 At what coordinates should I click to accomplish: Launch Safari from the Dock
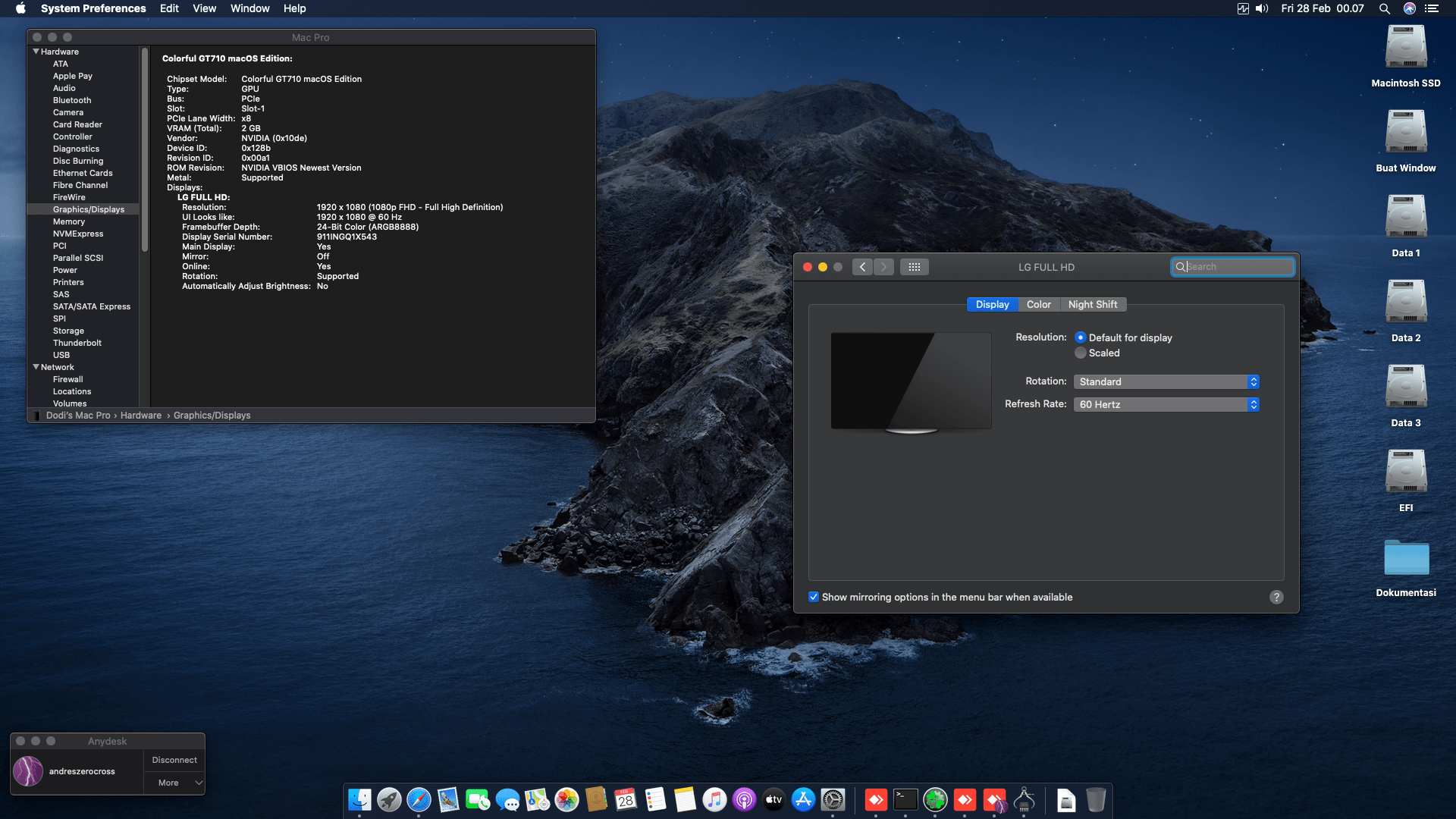[x=419, y=799]
